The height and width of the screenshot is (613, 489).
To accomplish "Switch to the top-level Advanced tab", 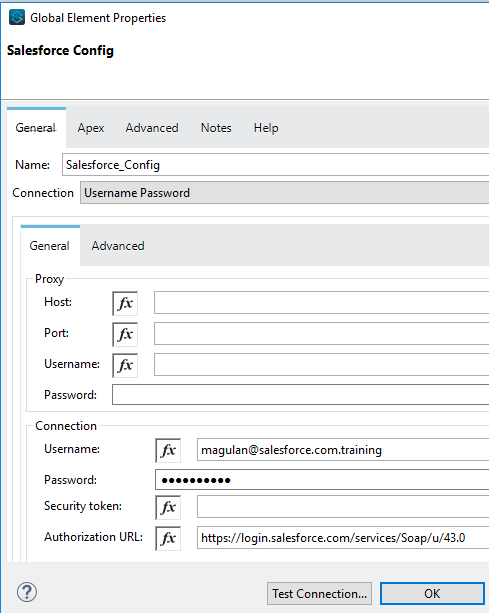I will click(x=152, y=128).
